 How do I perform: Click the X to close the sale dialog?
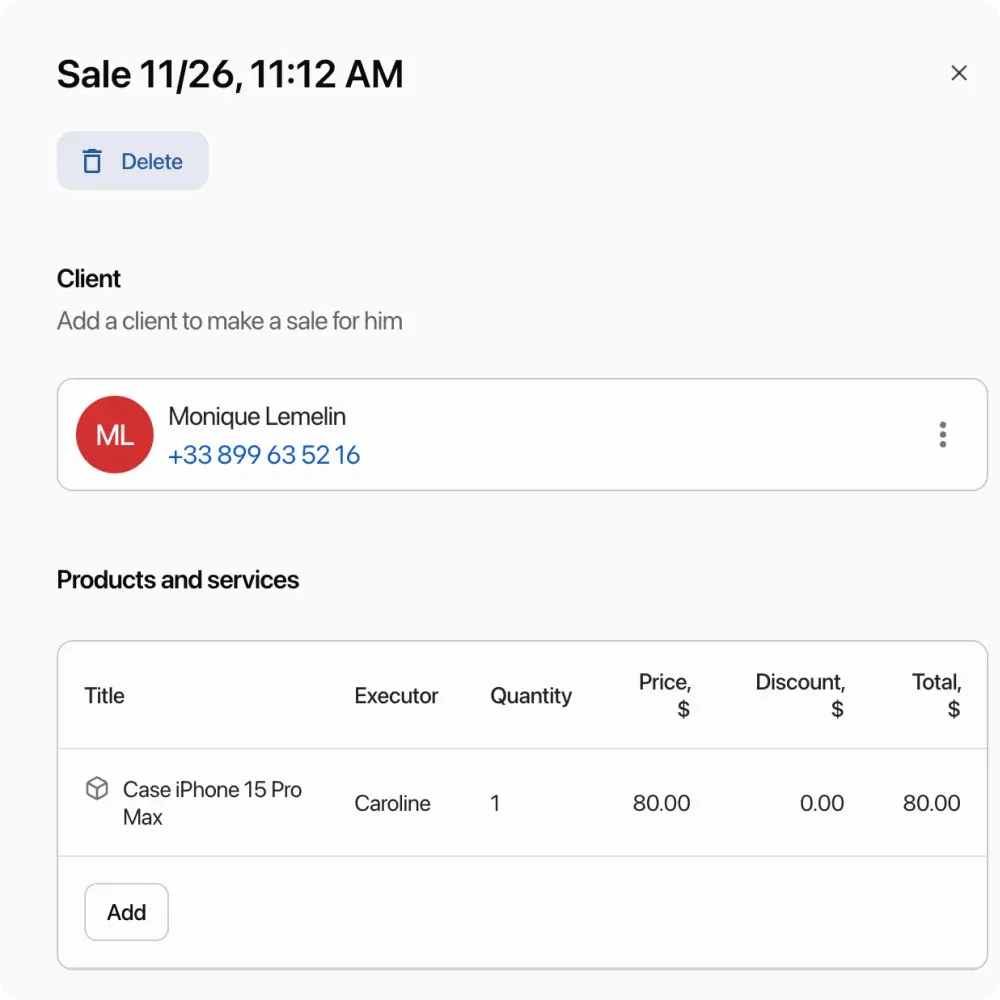coord(959,72)
